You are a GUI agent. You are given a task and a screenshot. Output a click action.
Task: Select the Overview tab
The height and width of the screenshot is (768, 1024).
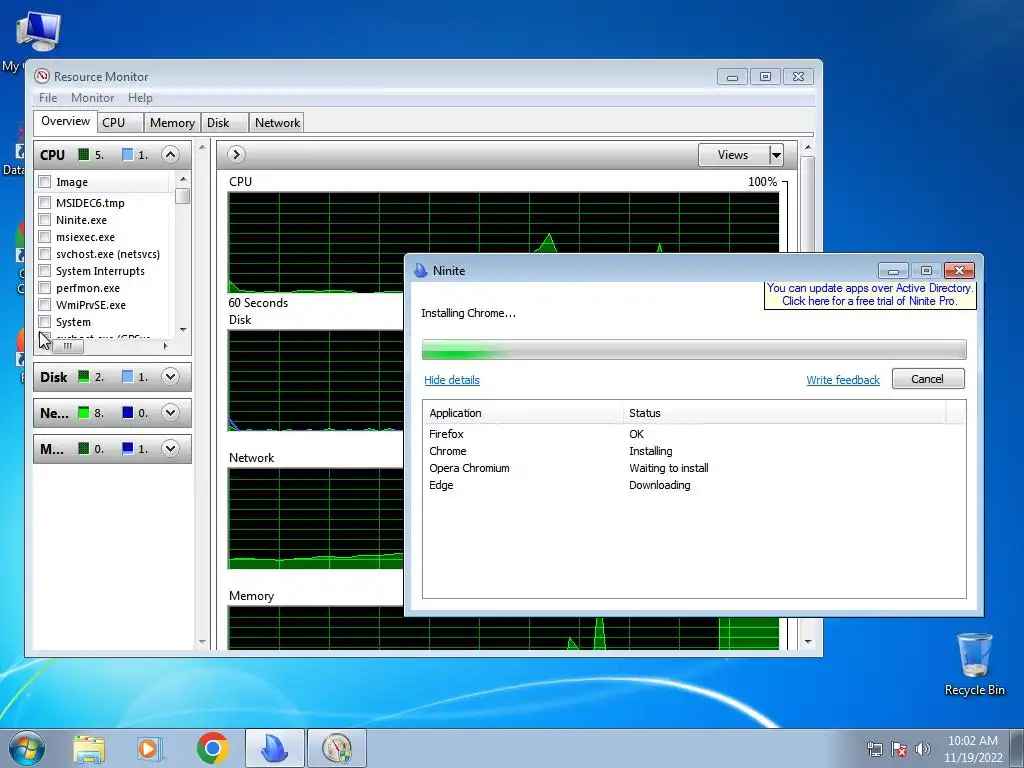[x=65, y=121]
